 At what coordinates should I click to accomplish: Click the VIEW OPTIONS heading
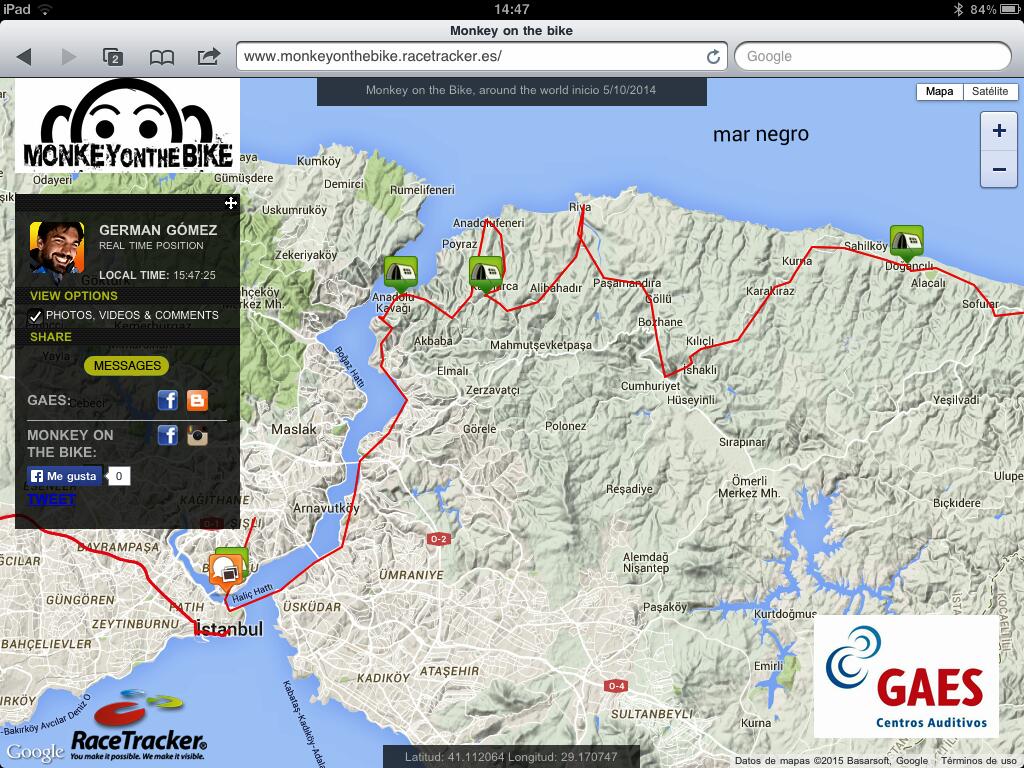[x=74, y=296]
